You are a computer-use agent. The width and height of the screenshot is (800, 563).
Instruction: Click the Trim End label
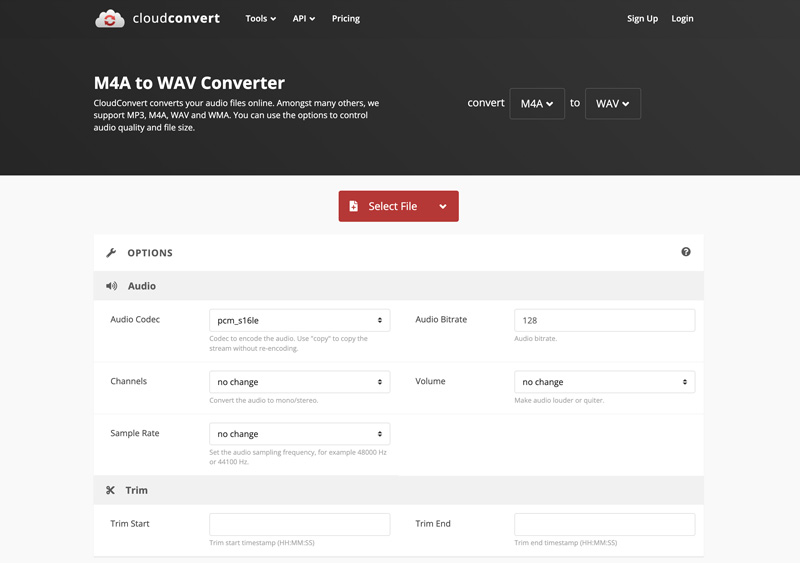433,524
